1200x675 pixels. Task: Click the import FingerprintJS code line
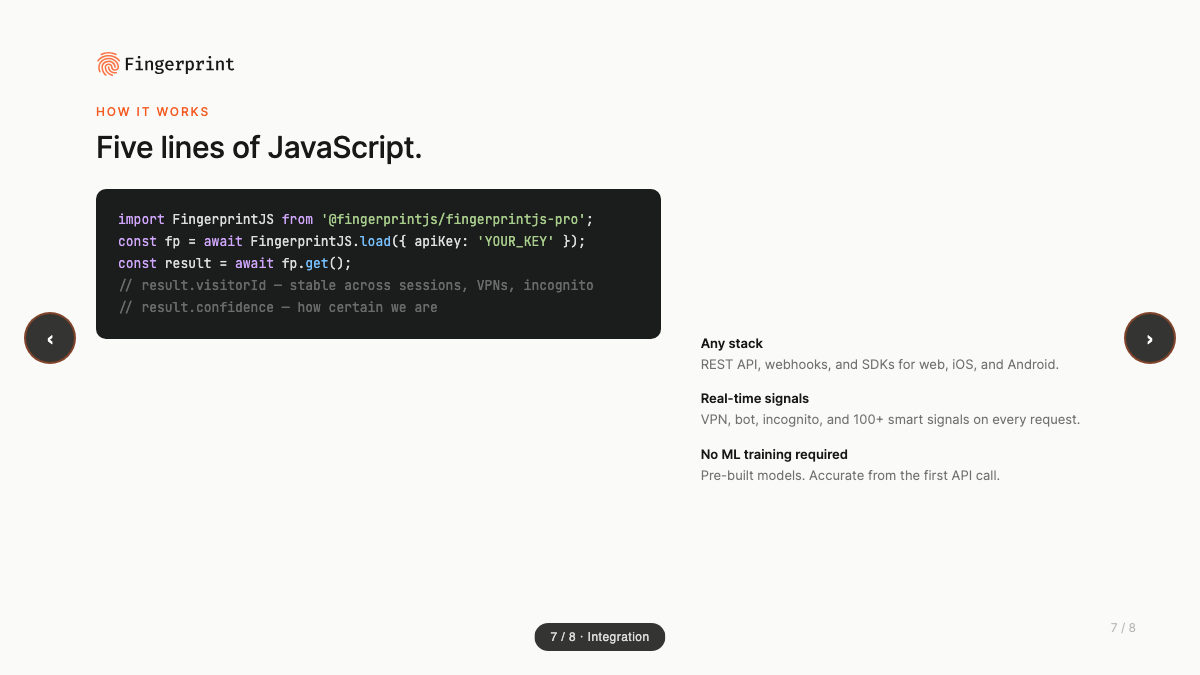[356, 219]
